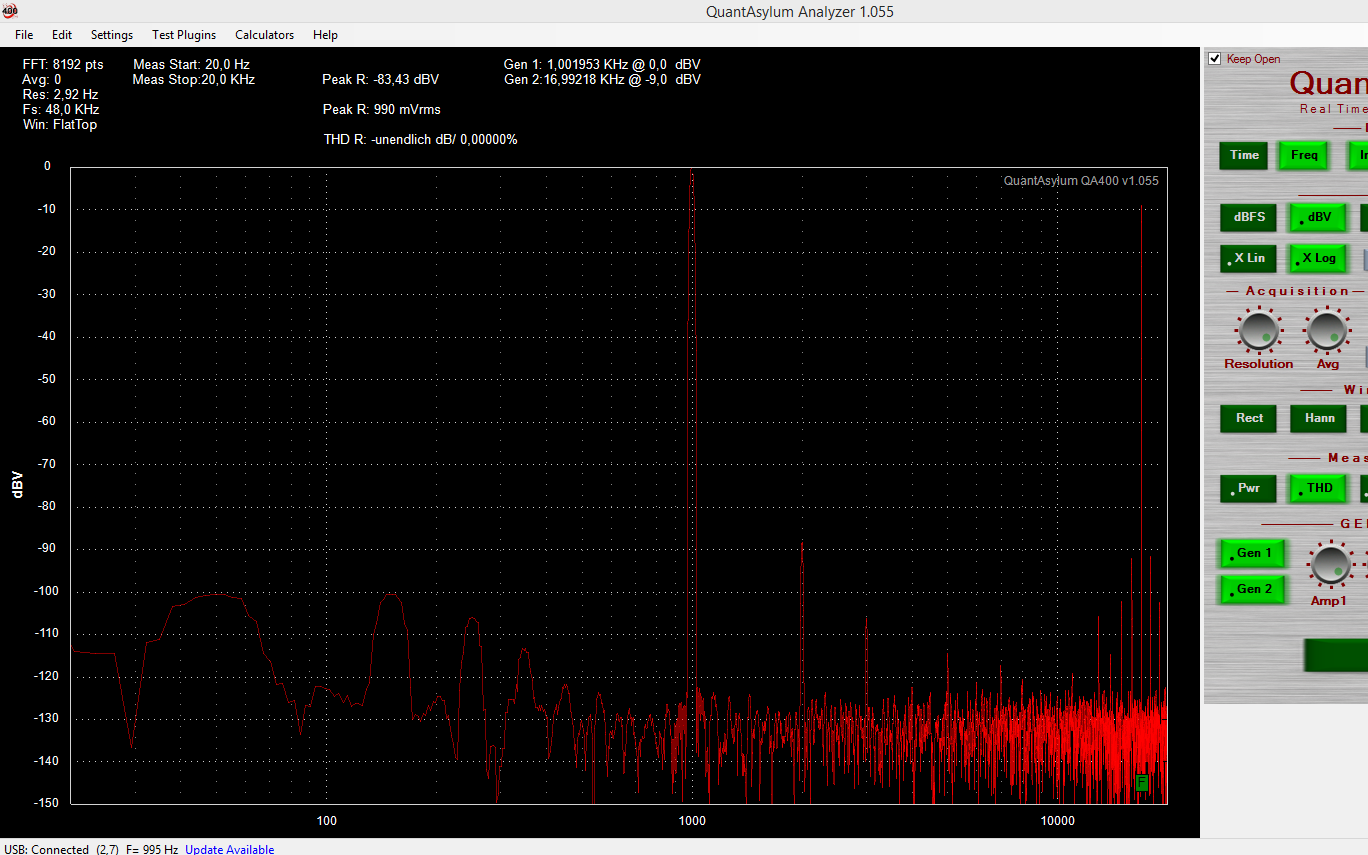Click the dBV vertical axis label

click(x=16, y=485)
